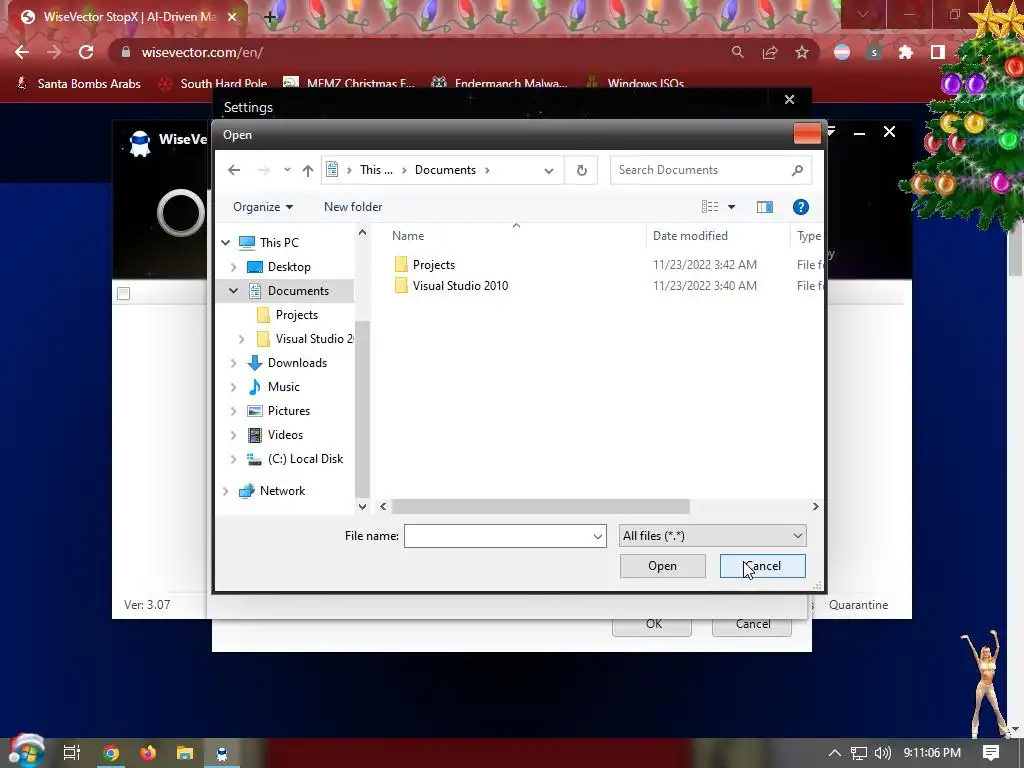Screen dimensions: 1024x768
Task: Expand the Desktop tree node
Action: 233,266
